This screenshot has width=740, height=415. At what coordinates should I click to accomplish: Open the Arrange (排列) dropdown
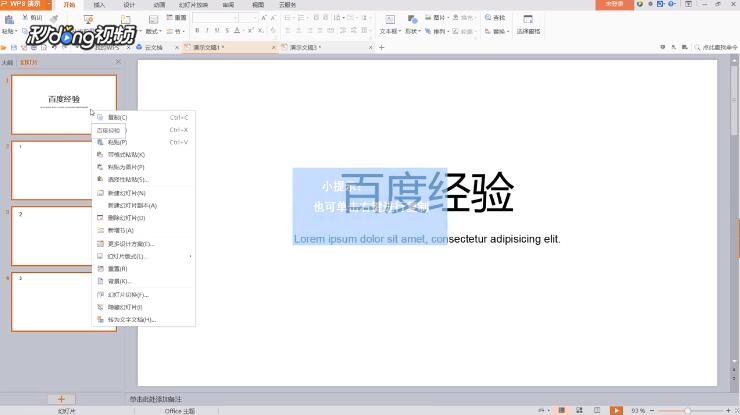[x=437, y=31]
